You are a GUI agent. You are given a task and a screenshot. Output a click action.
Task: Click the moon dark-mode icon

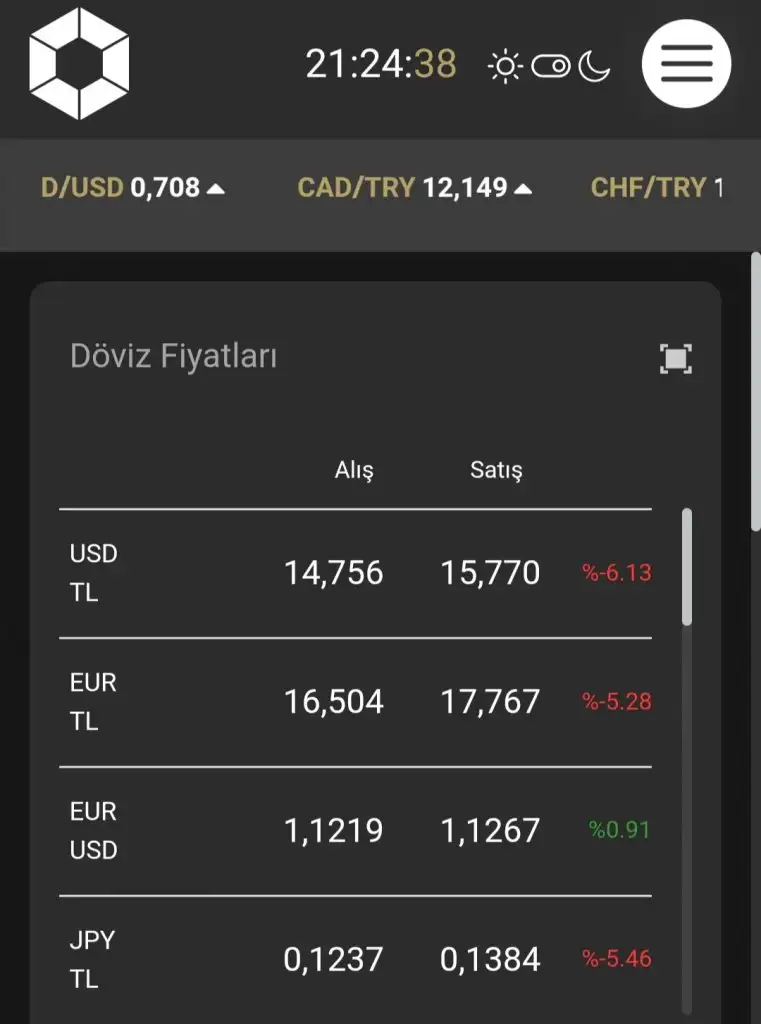[x=594, y=67]
